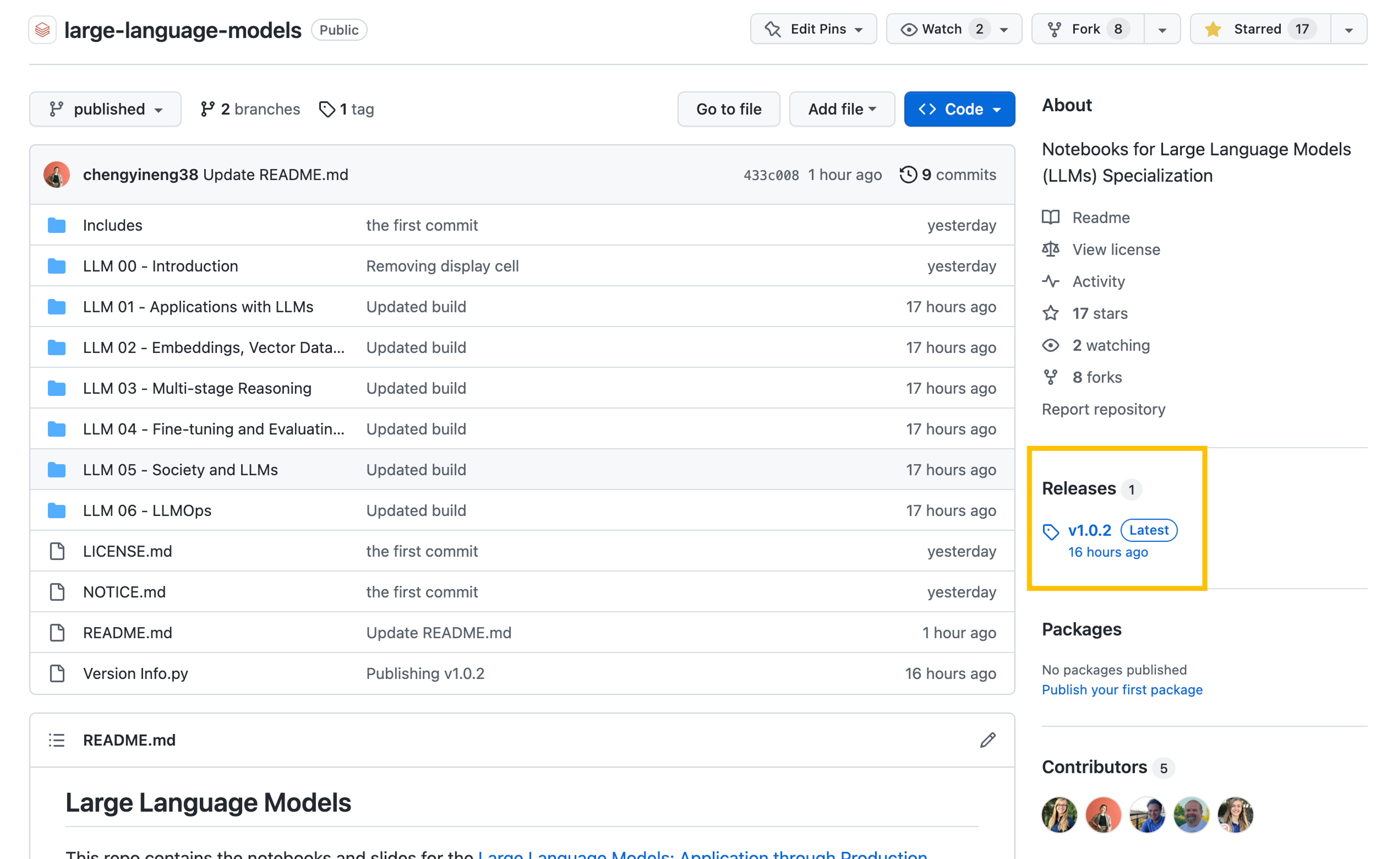Open the 'Publishing v1.0.2' commit message
Image resolution: width=1400 pixels, height=859 pixels.
coord(425,673)
